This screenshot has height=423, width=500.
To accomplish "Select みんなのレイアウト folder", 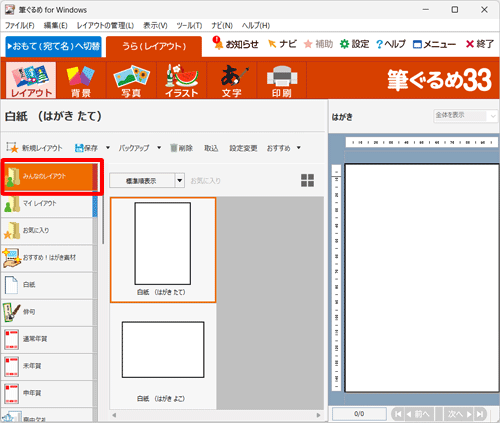I will tap(51, 176).
